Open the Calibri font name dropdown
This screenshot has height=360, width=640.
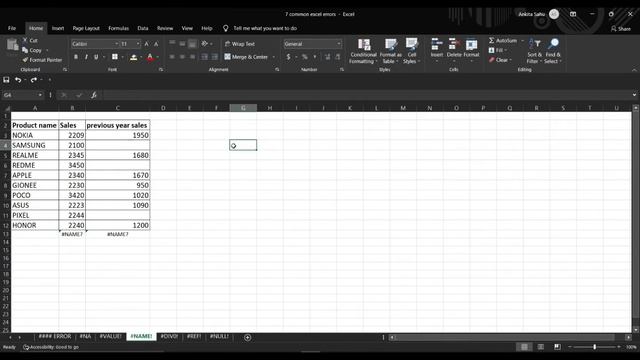(116, 44)
